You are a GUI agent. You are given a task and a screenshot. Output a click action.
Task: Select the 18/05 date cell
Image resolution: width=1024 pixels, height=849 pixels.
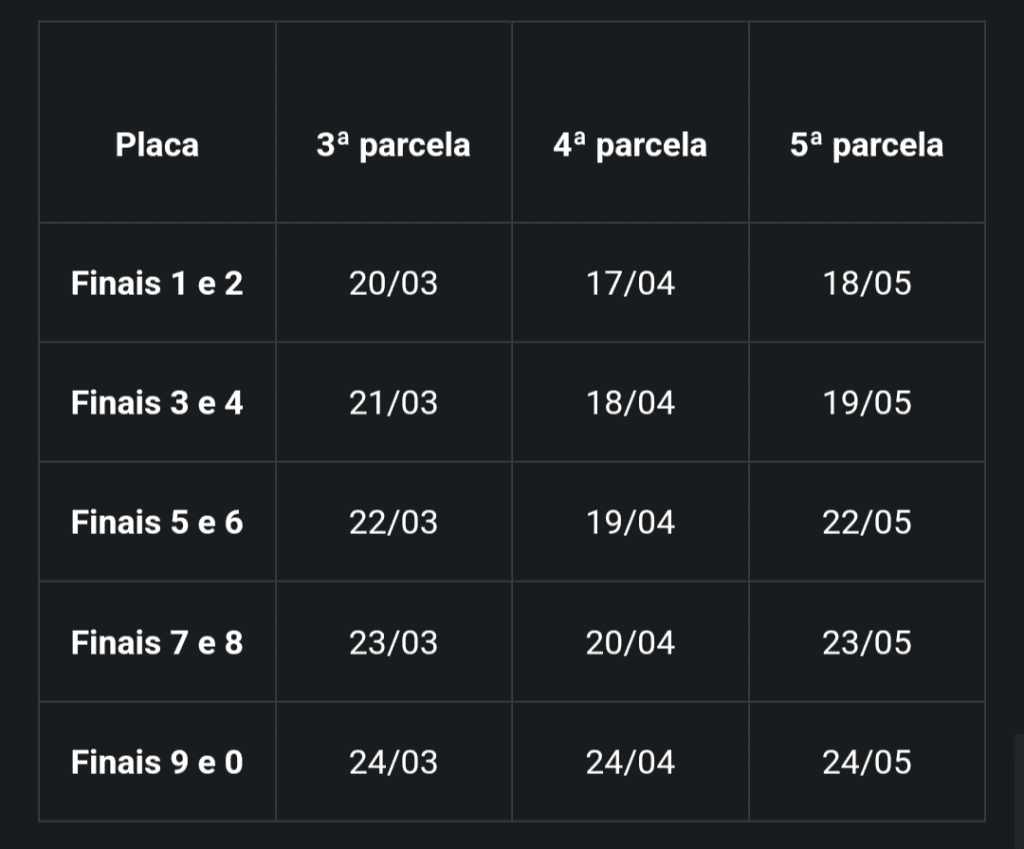pyautogui.click(x=867, y=283)
